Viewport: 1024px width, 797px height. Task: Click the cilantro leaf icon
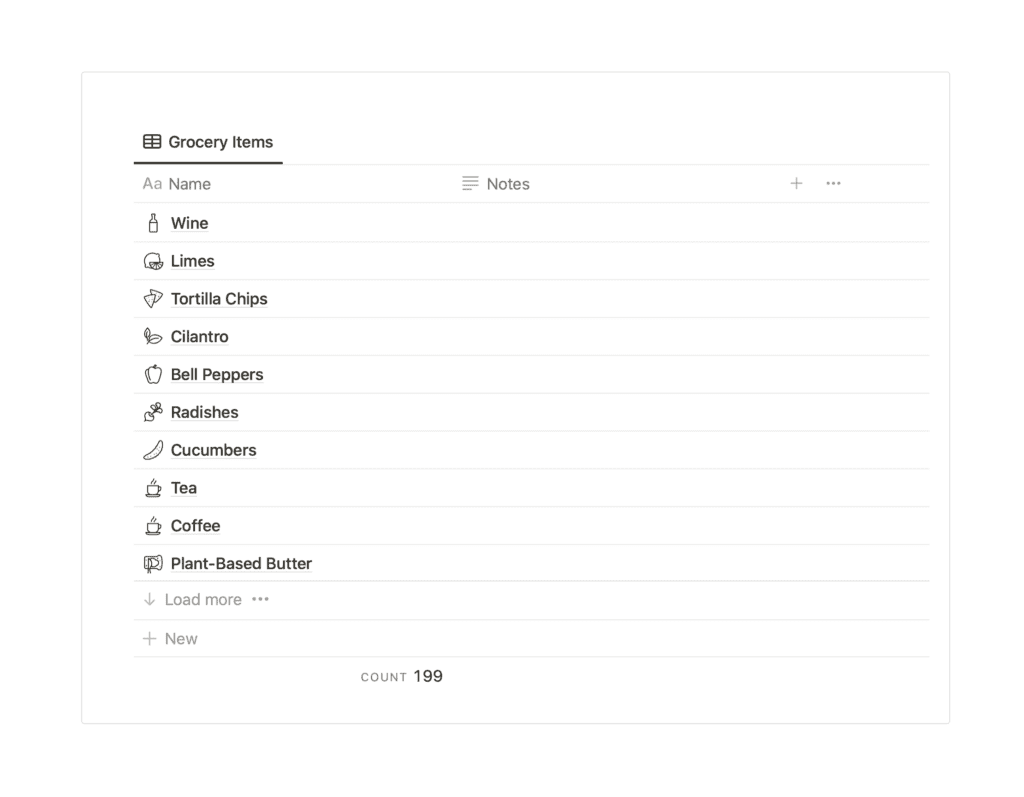(153, 336)
